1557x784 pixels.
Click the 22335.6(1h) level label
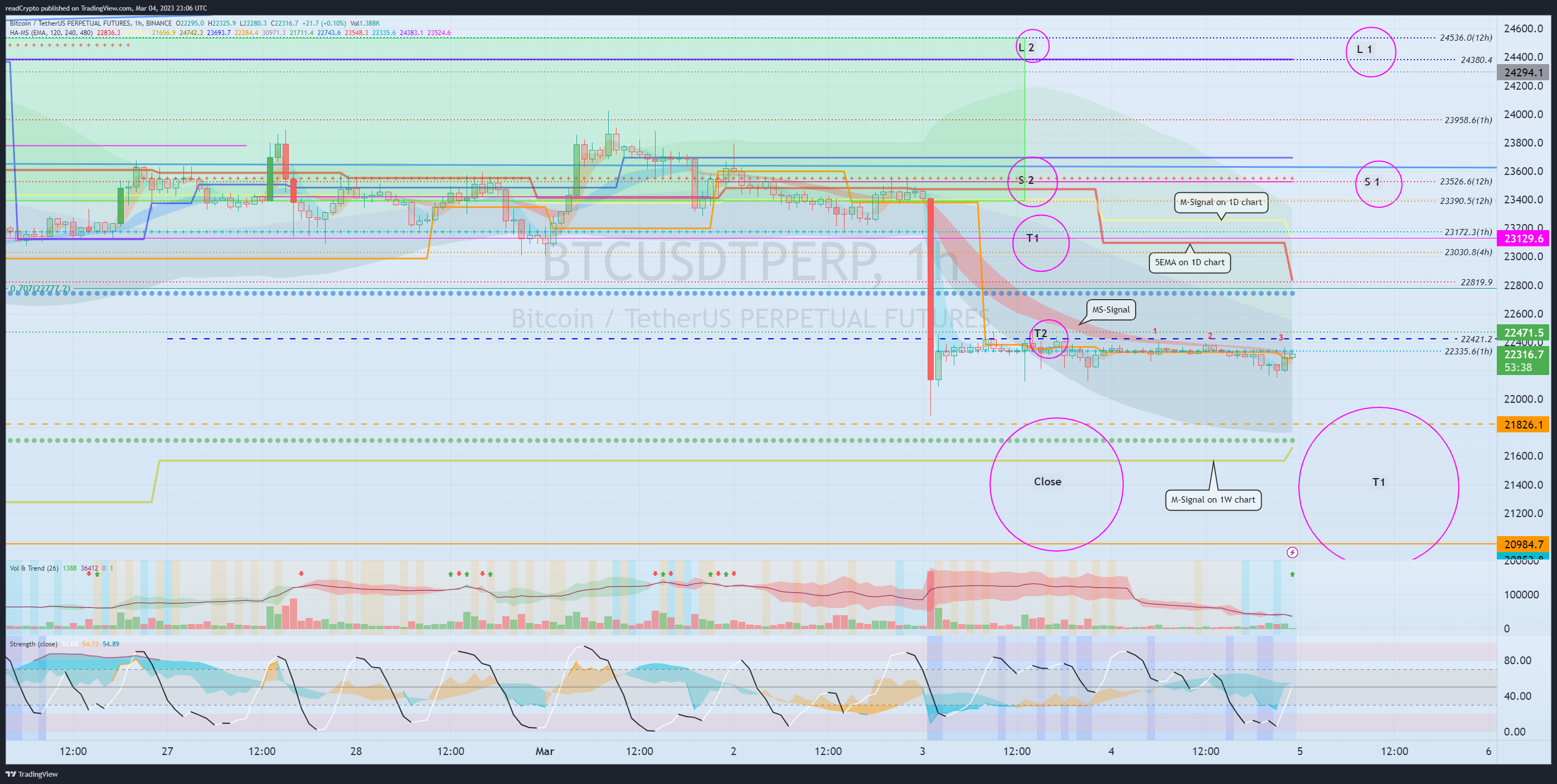(x=1468, y=351)
